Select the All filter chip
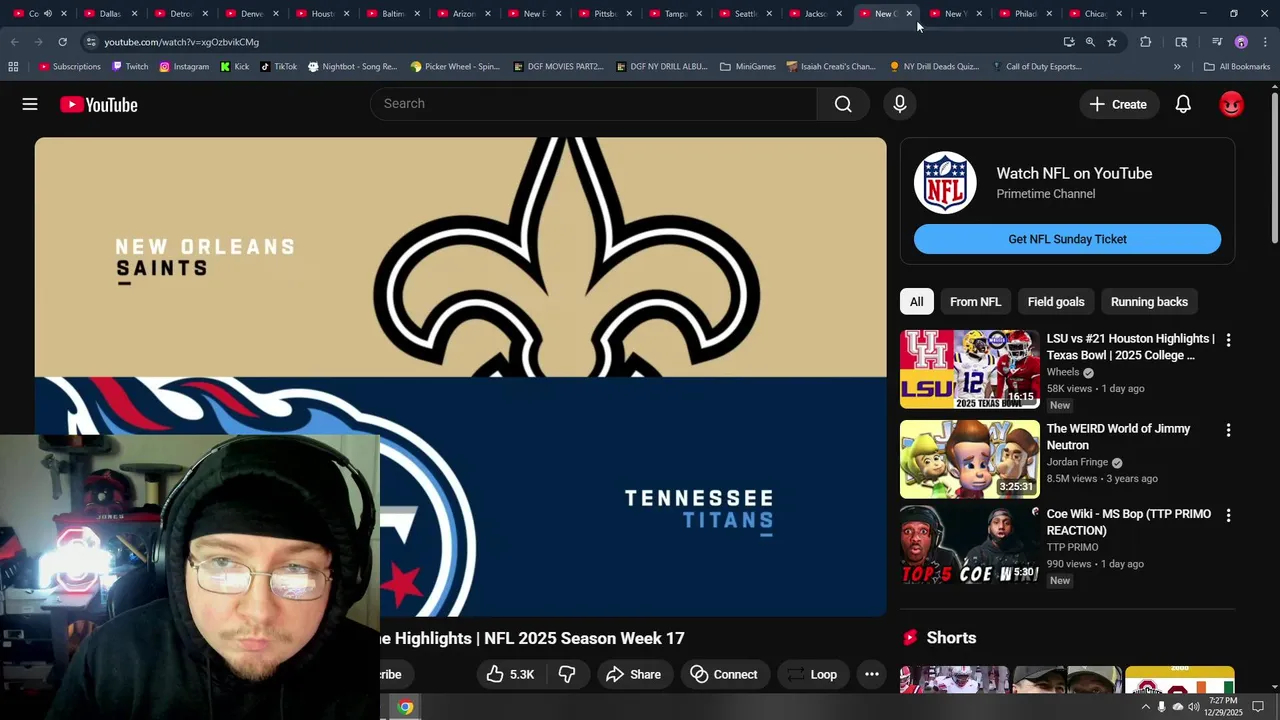Screen dimensions: 1280x720 click(x=916, y=302)
